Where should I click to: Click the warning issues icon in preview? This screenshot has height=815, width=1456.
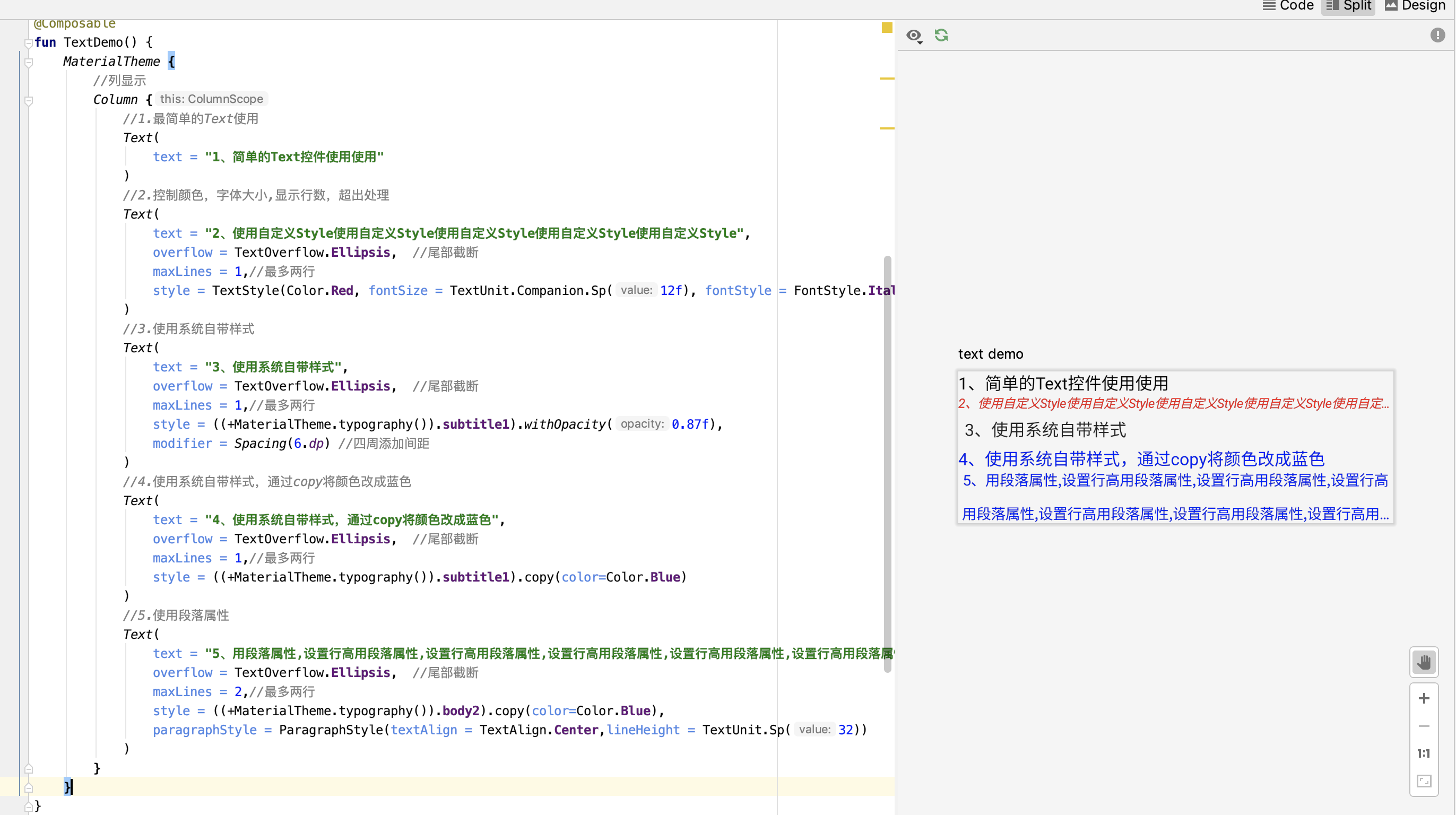1437,35
